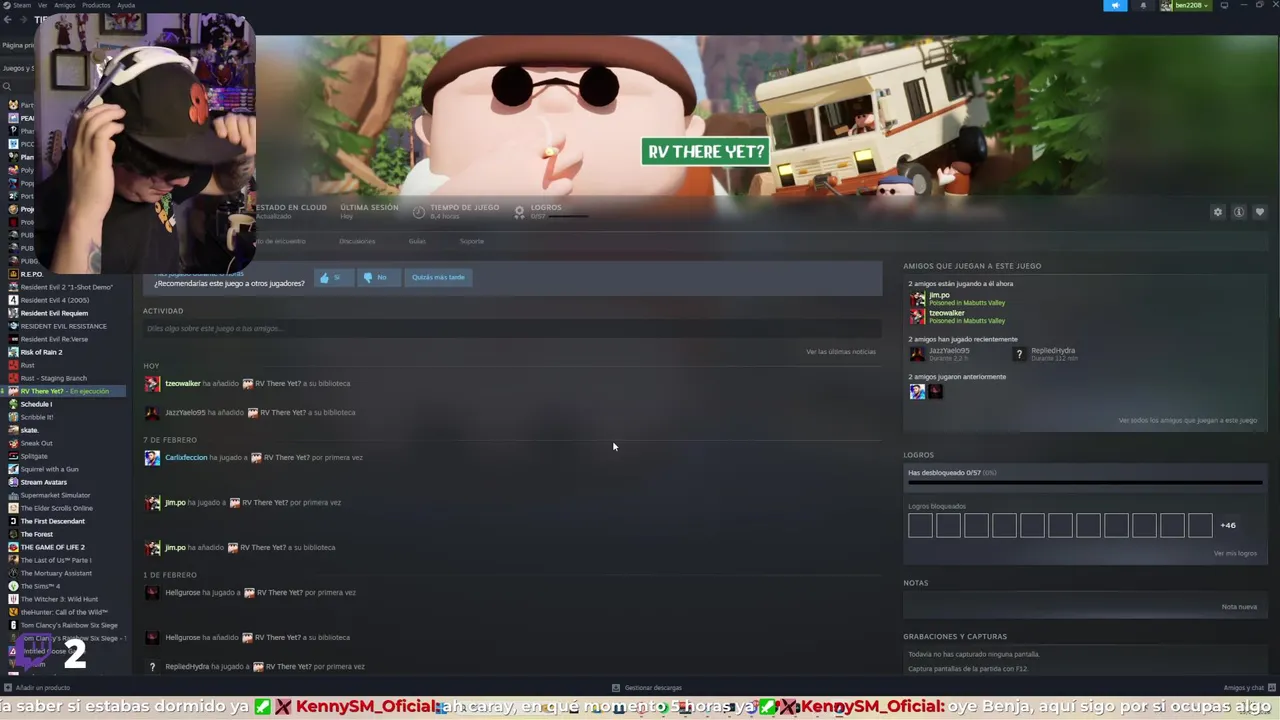The width and height of the screenshot is (1280, 720).
Task: Click jim.po avatar in friends playing
Action: (x=917, y=299)
